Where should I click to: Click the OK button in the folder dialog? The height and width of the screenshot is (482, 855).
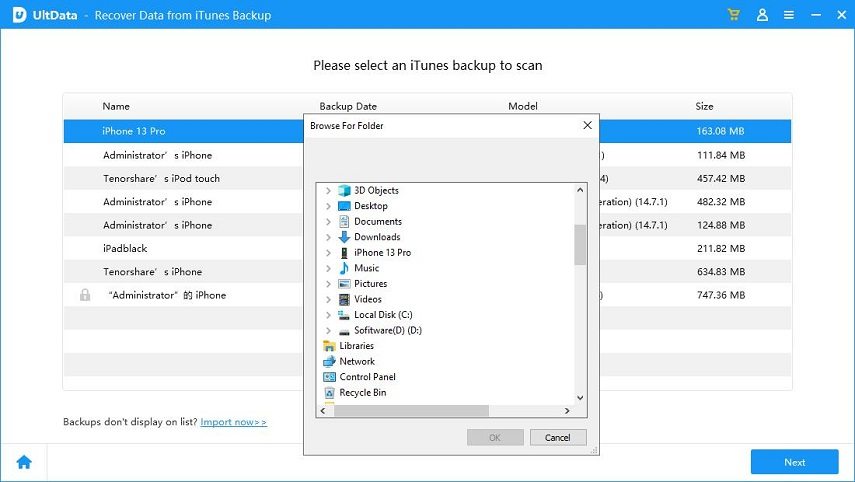[495, 437]
